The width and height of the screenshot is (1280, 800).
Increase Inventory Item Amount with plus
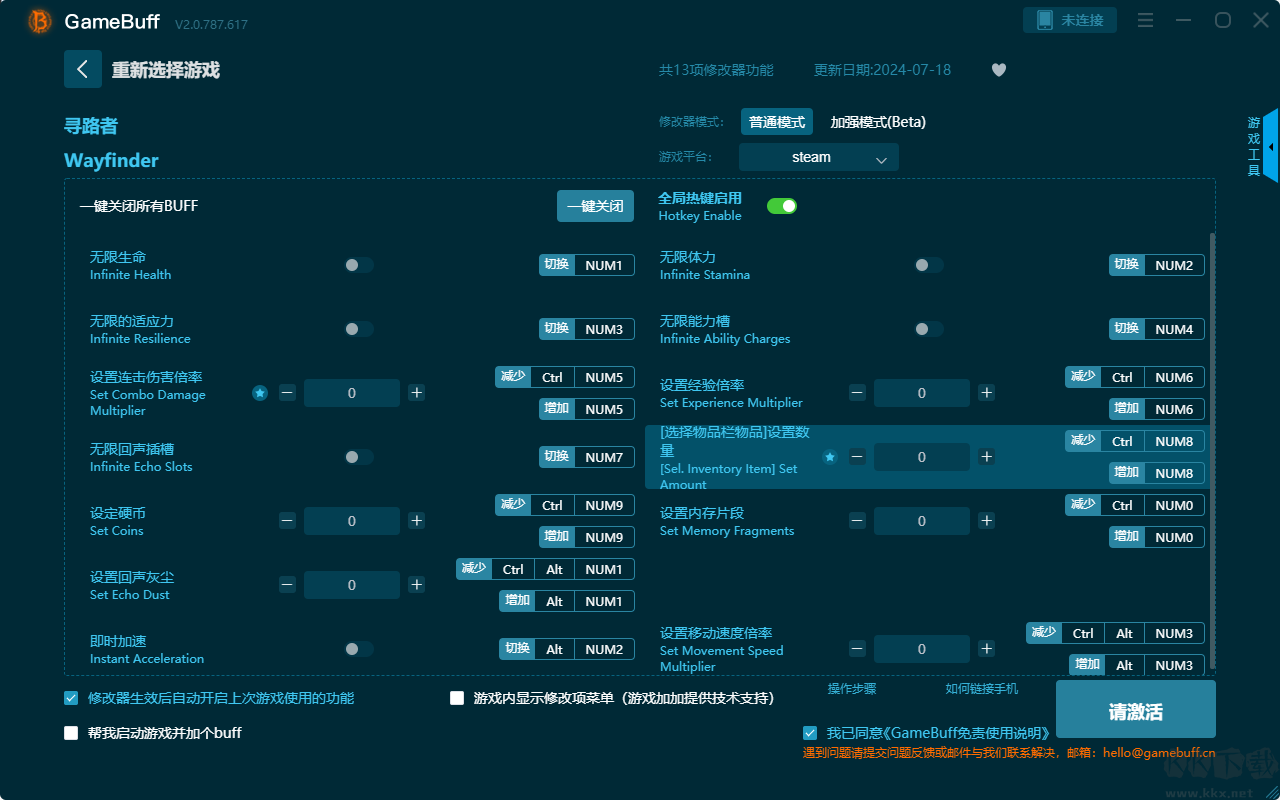point(987,457)
